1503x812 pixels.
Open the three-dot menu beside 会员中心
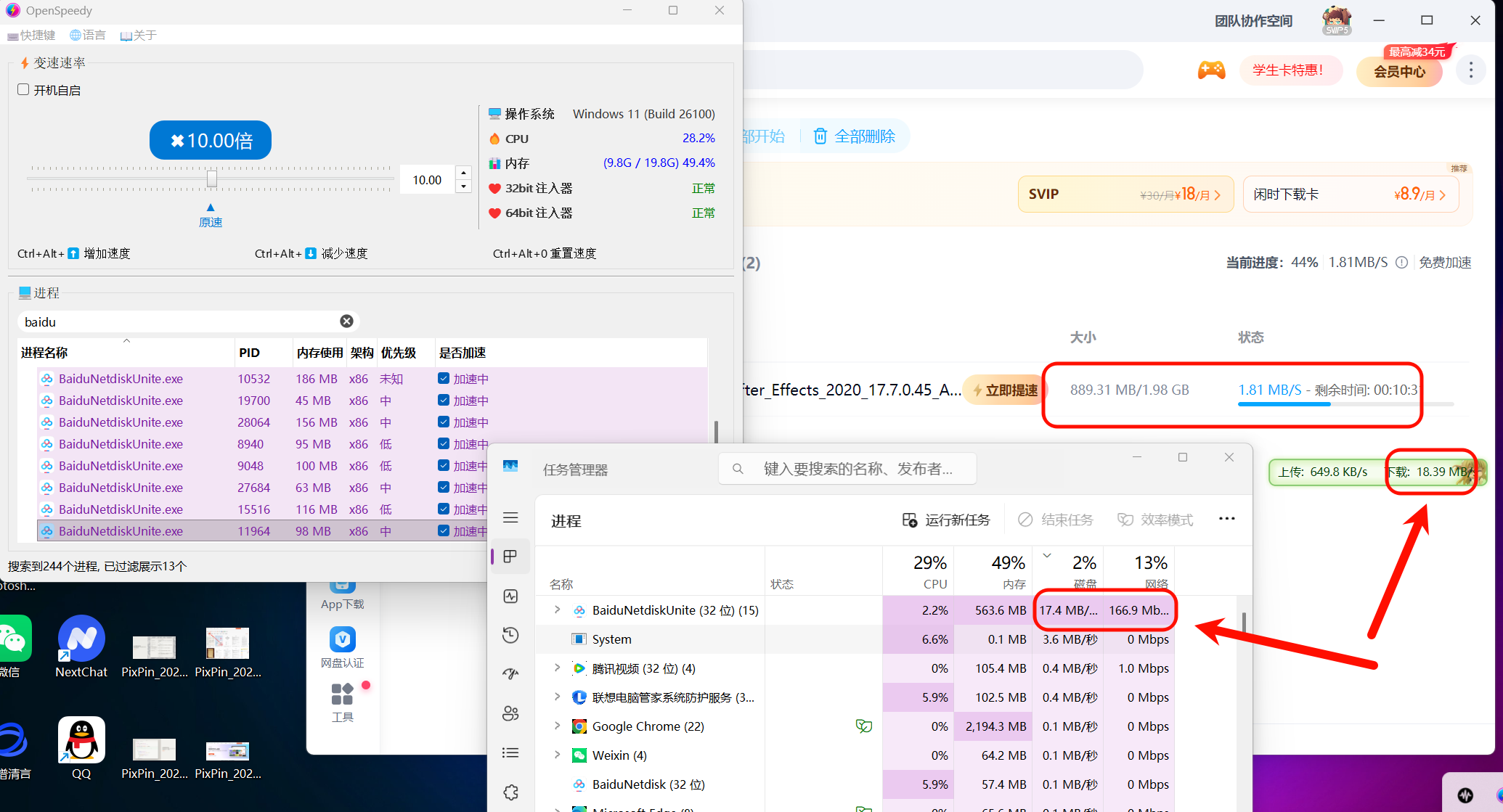[x=1471, y=70]
